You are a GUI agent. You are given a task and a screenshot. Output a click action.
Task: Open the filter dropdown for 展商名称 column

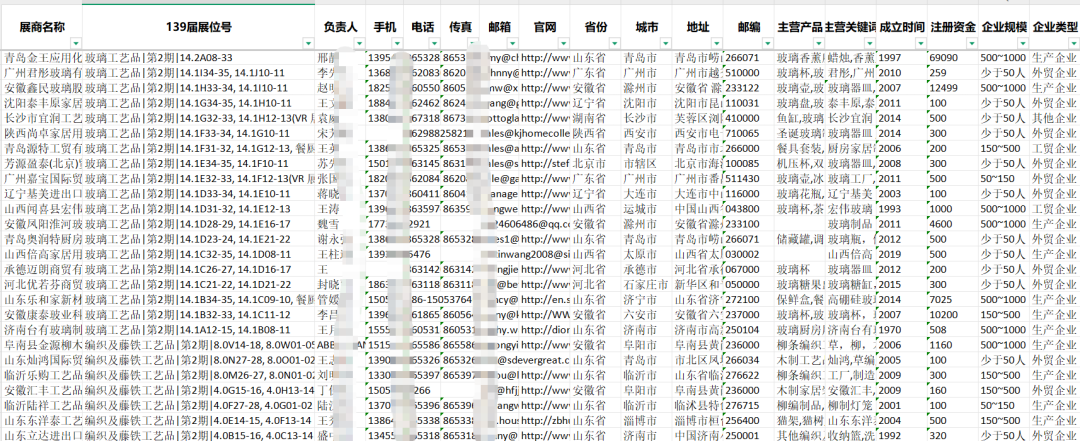pos(76,43)
